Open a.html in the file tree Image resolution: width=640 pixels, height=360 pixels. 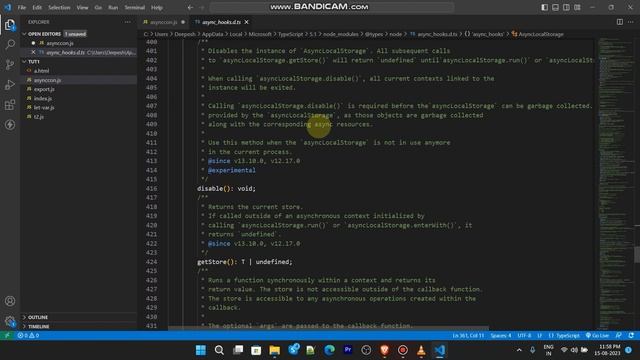click(79, 71)
